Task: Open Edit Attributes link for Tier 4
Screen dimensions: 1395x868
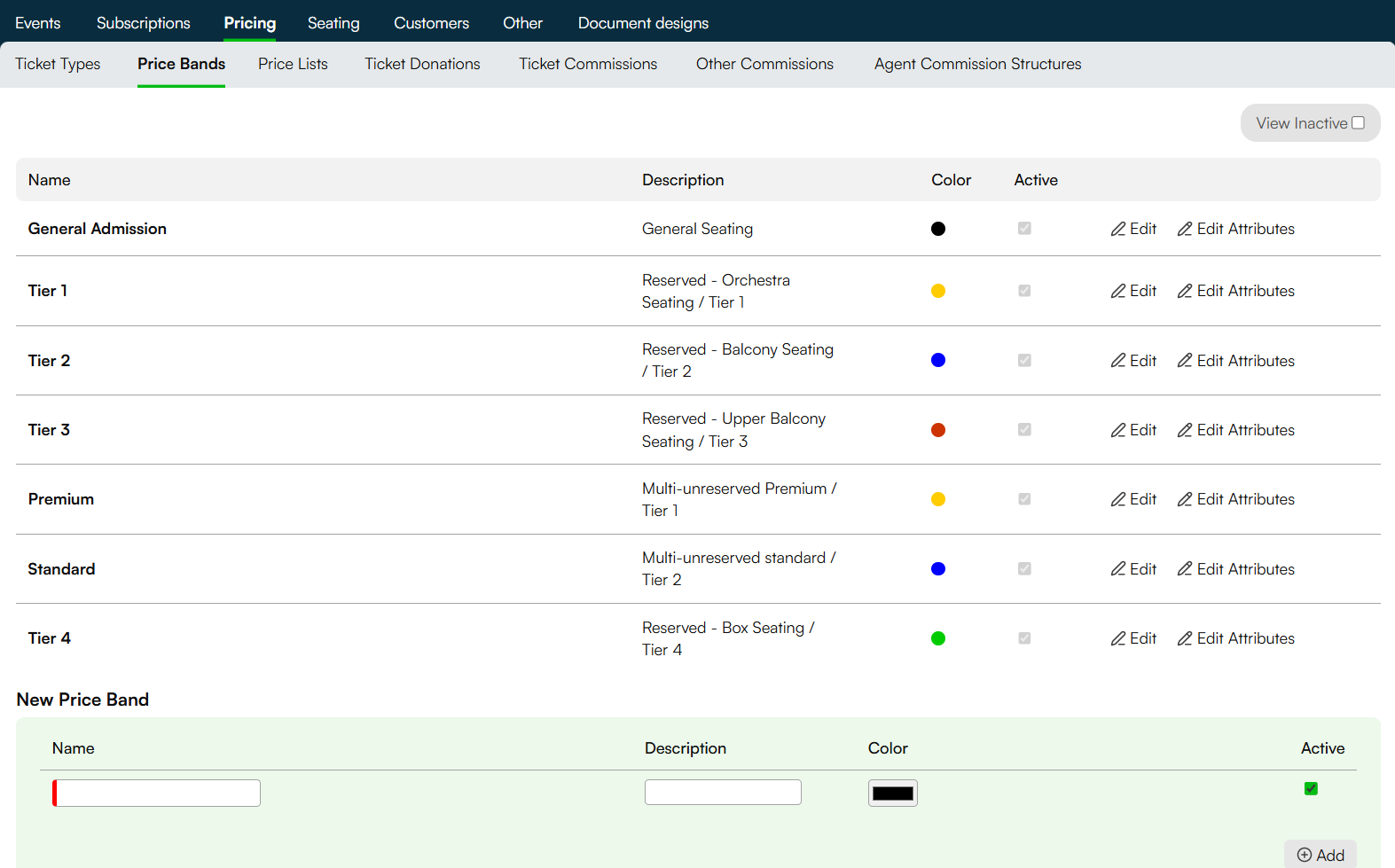Action: click(1236, 638)
